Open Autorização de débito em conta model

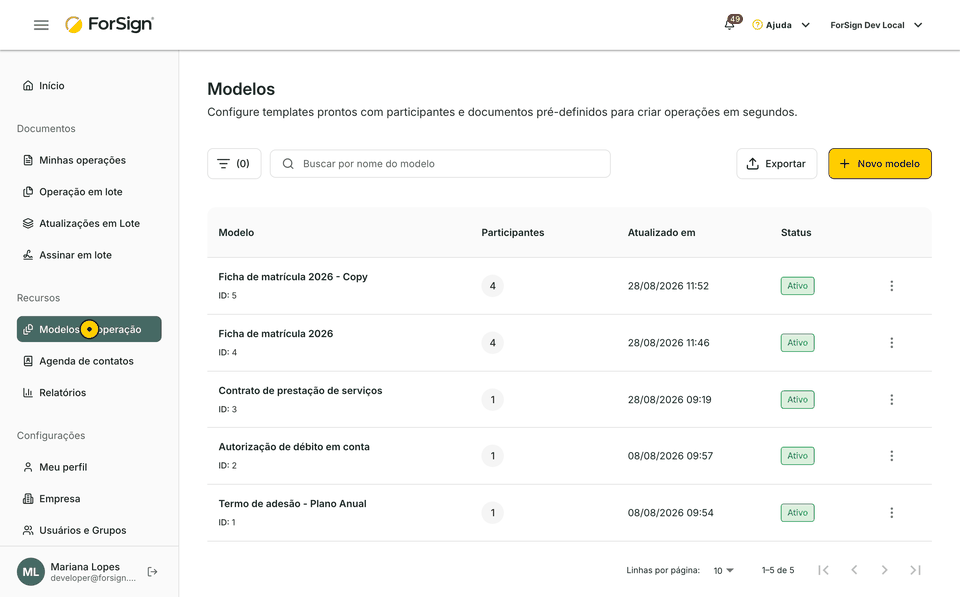point(294,447)
